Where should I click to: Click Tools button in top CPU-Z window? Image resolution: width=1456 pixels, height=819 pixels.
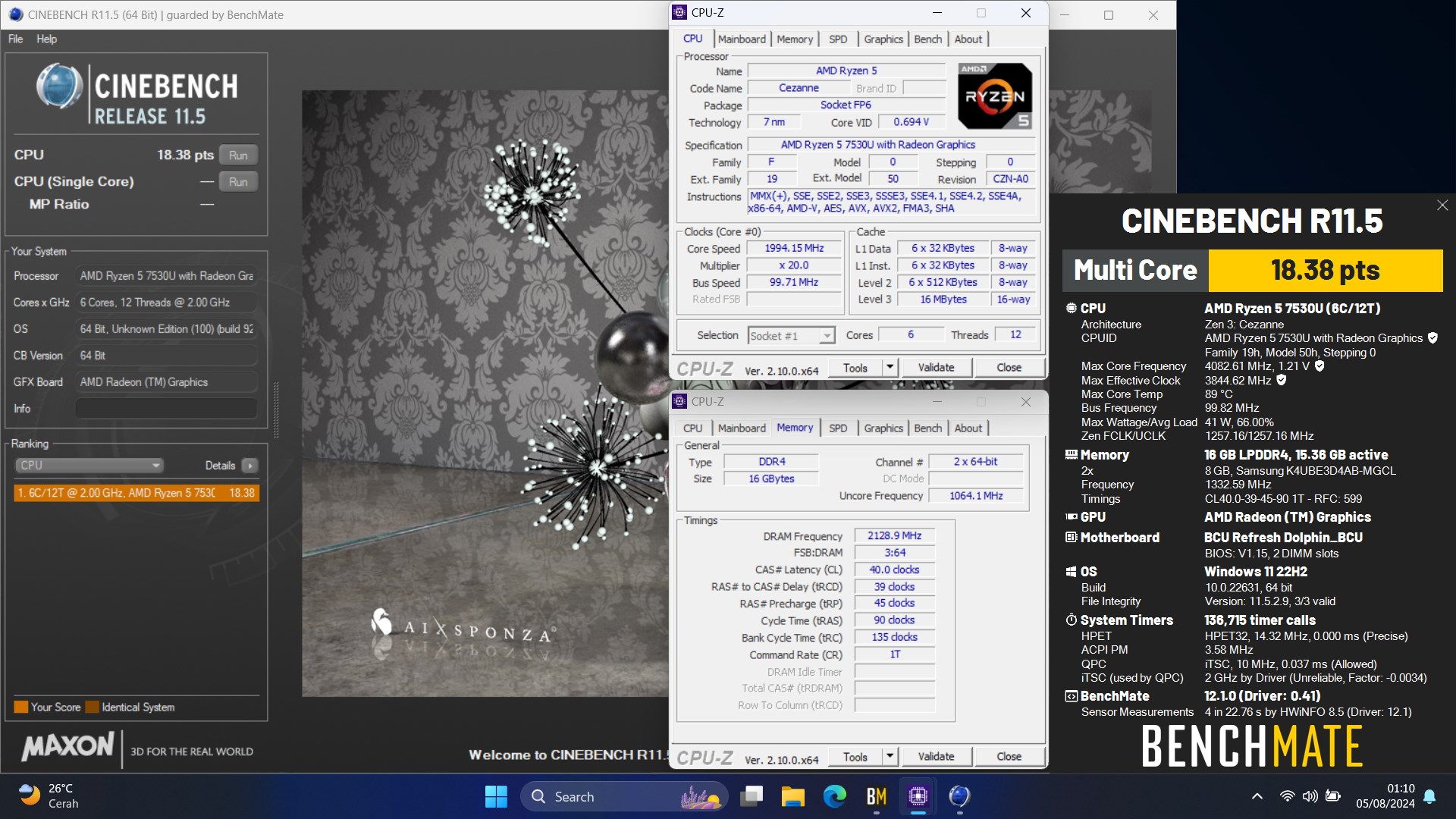855,368
